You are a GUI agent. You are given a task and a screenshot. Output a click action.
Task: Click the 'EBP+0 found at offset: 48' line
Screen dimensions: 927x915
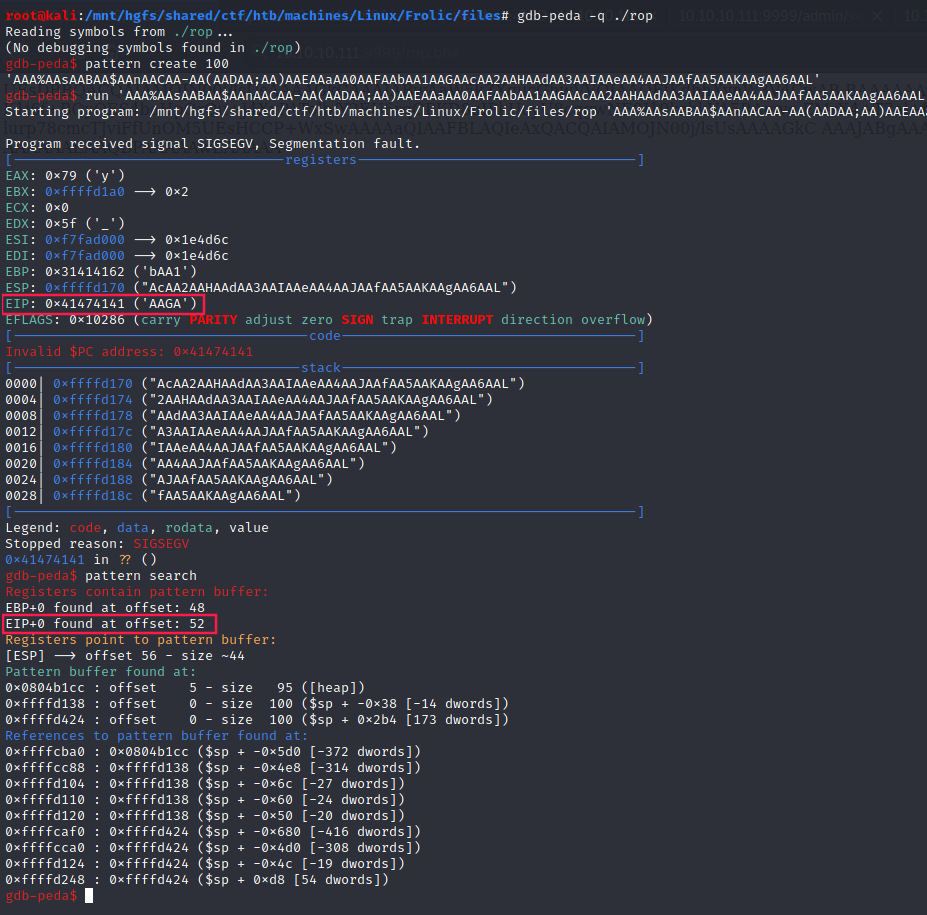coord(105,608)
